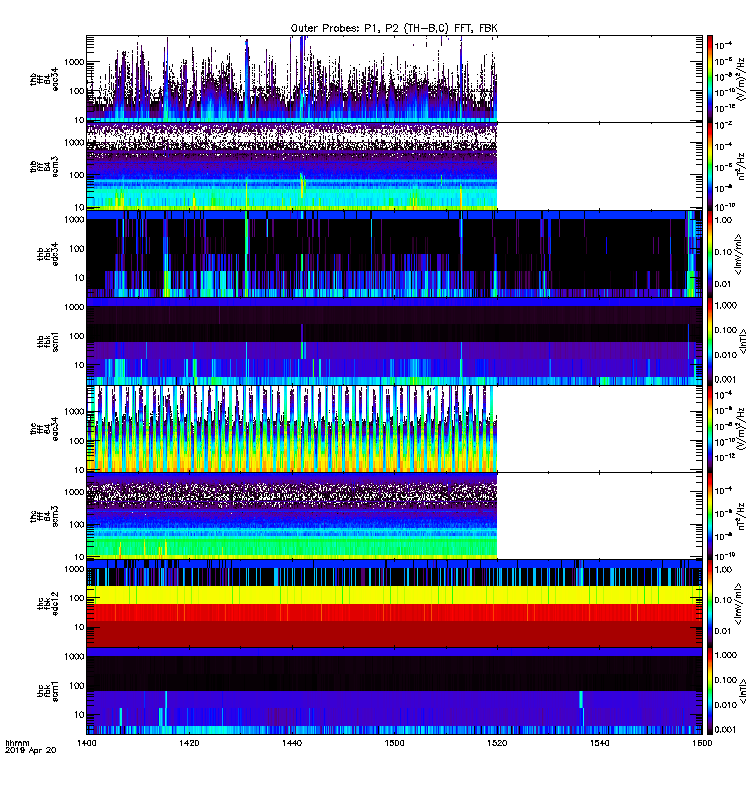Screen dimensions: 750x800
Task: Click the <|mV/m|> unit label of thc edc12
Action: pos(740,604)
